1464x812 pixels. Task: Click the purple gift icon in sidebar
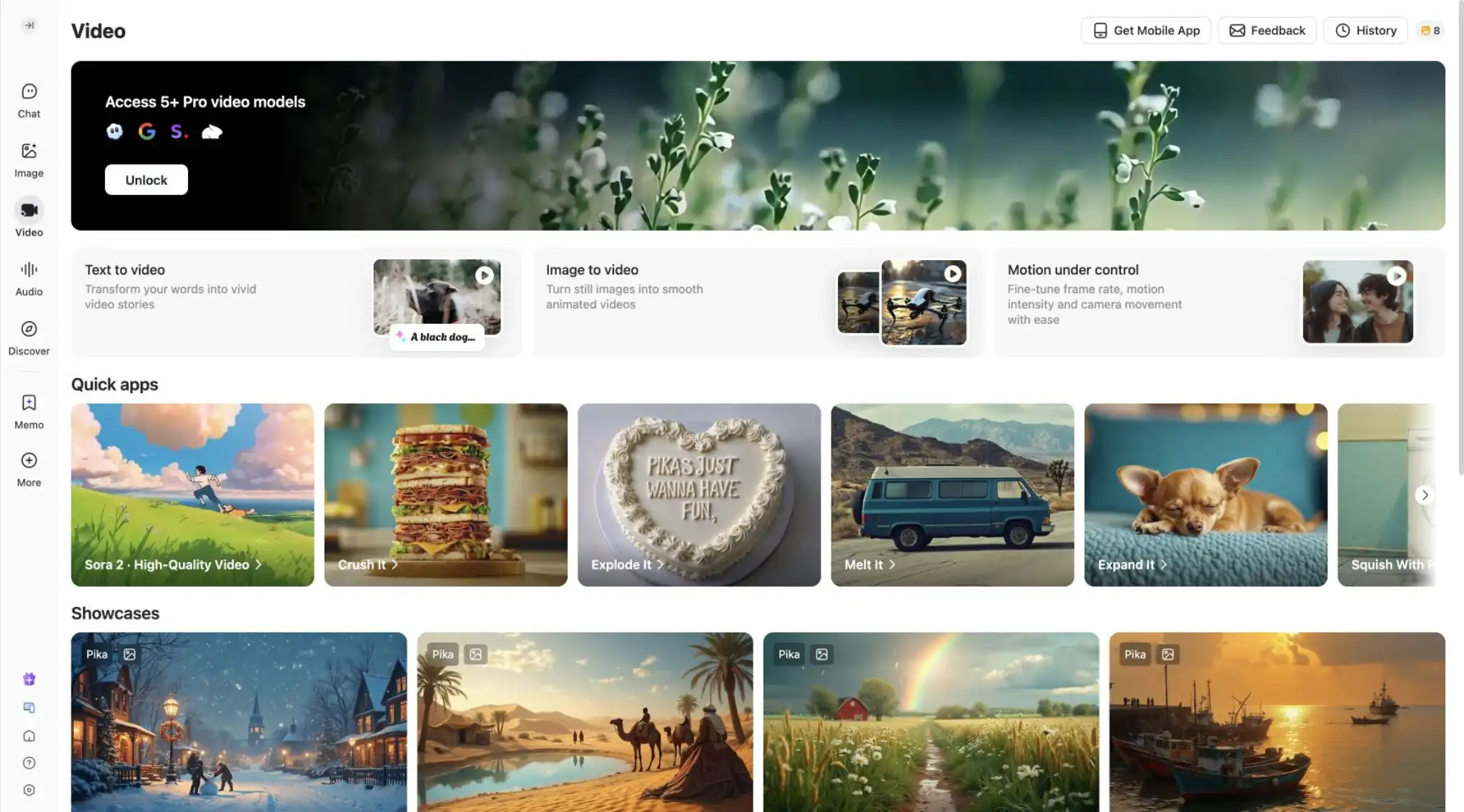click(29, 679)
